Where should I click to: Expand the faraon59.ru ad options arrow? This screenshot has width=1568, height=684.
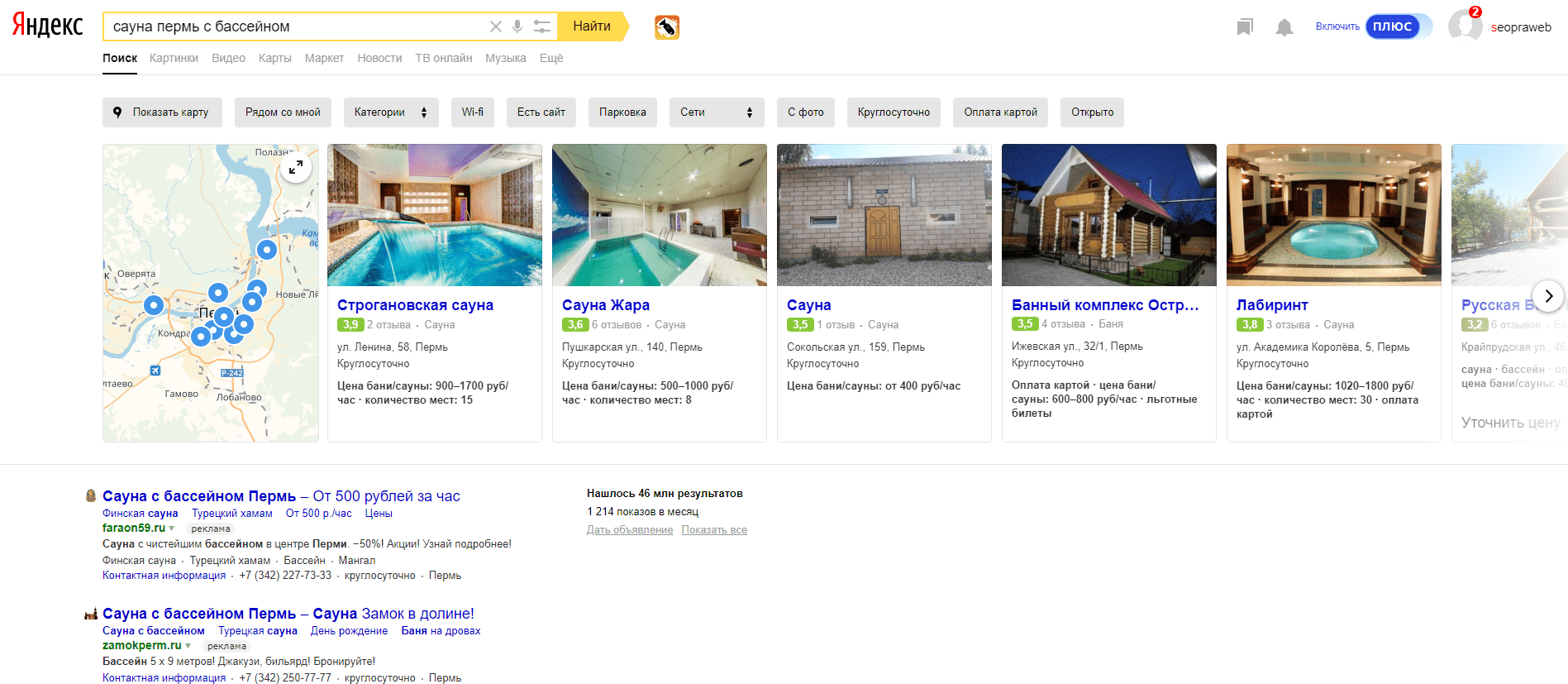(x=172, y=529)
